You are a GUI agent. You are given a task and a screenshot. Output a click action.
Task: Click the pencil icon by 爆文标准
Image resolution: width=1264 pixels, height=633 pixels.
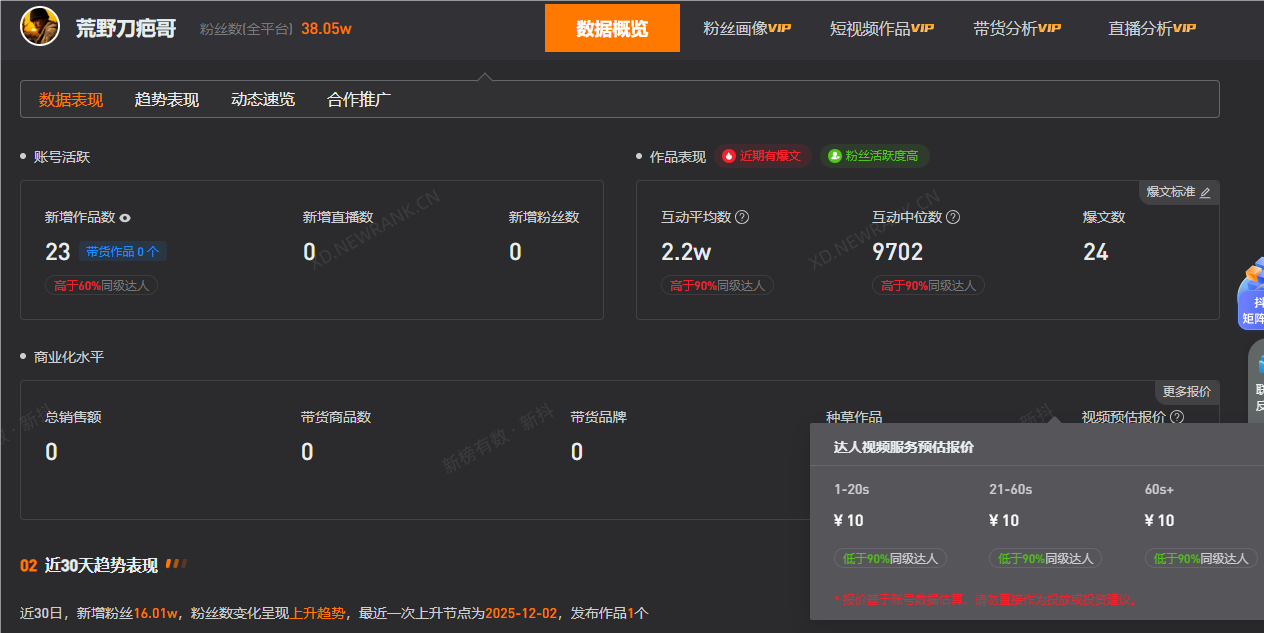pos(1205,193)
